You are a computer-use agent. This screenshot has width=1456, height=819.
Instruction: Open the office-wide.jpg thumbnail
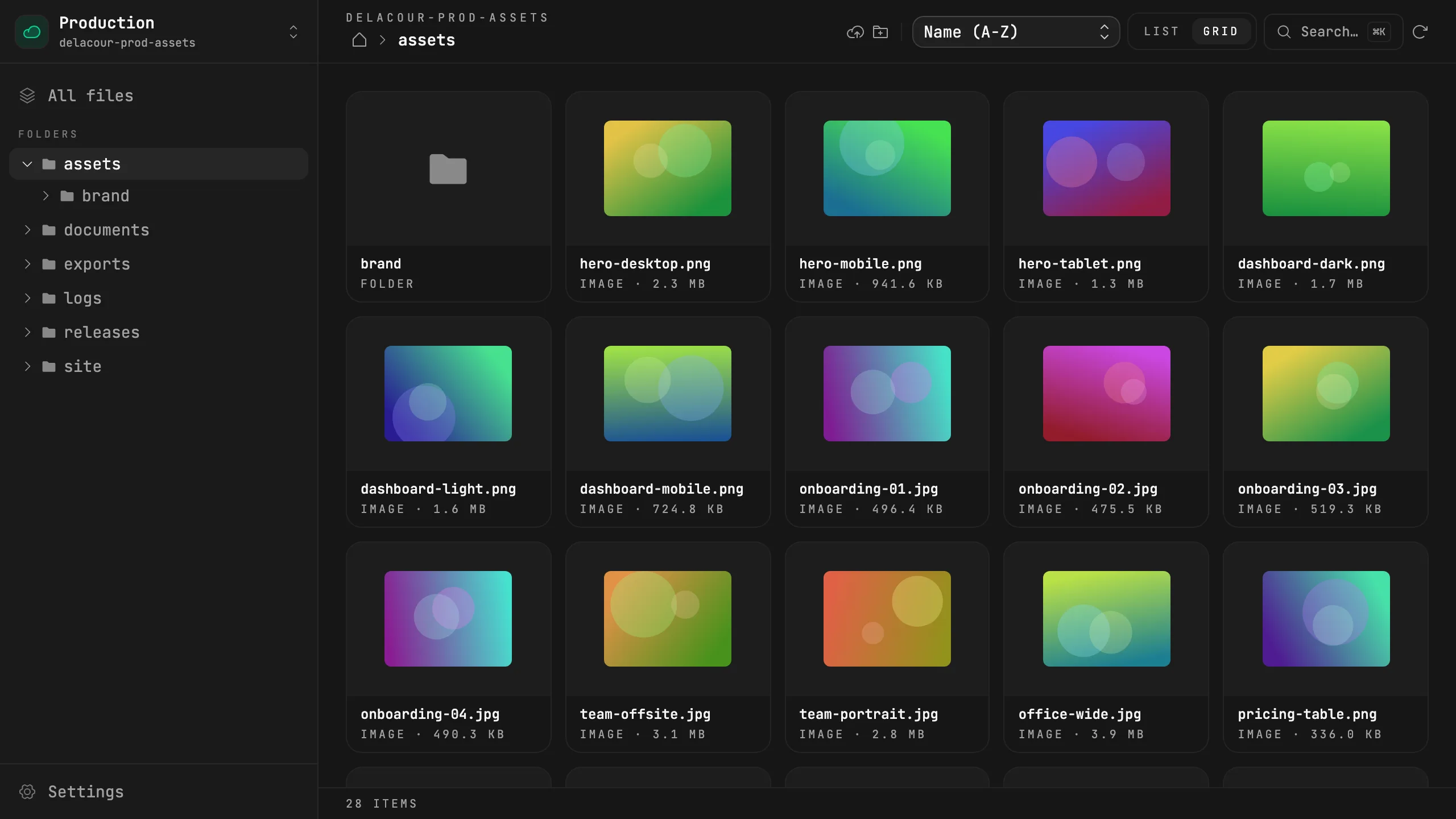(x=1107, y=619)
